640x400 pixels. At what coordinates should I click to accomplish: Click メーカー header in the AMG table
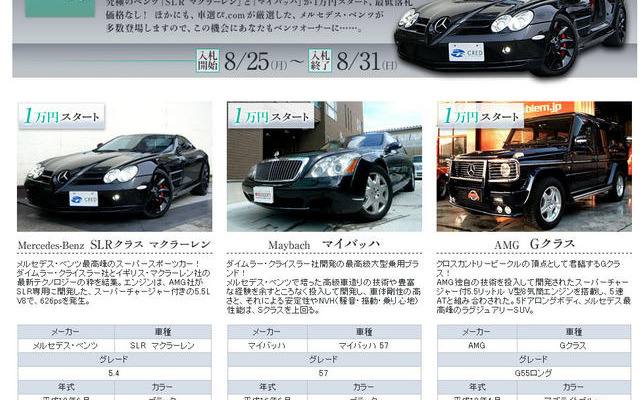pyautogui.click(x=477, y=331)
